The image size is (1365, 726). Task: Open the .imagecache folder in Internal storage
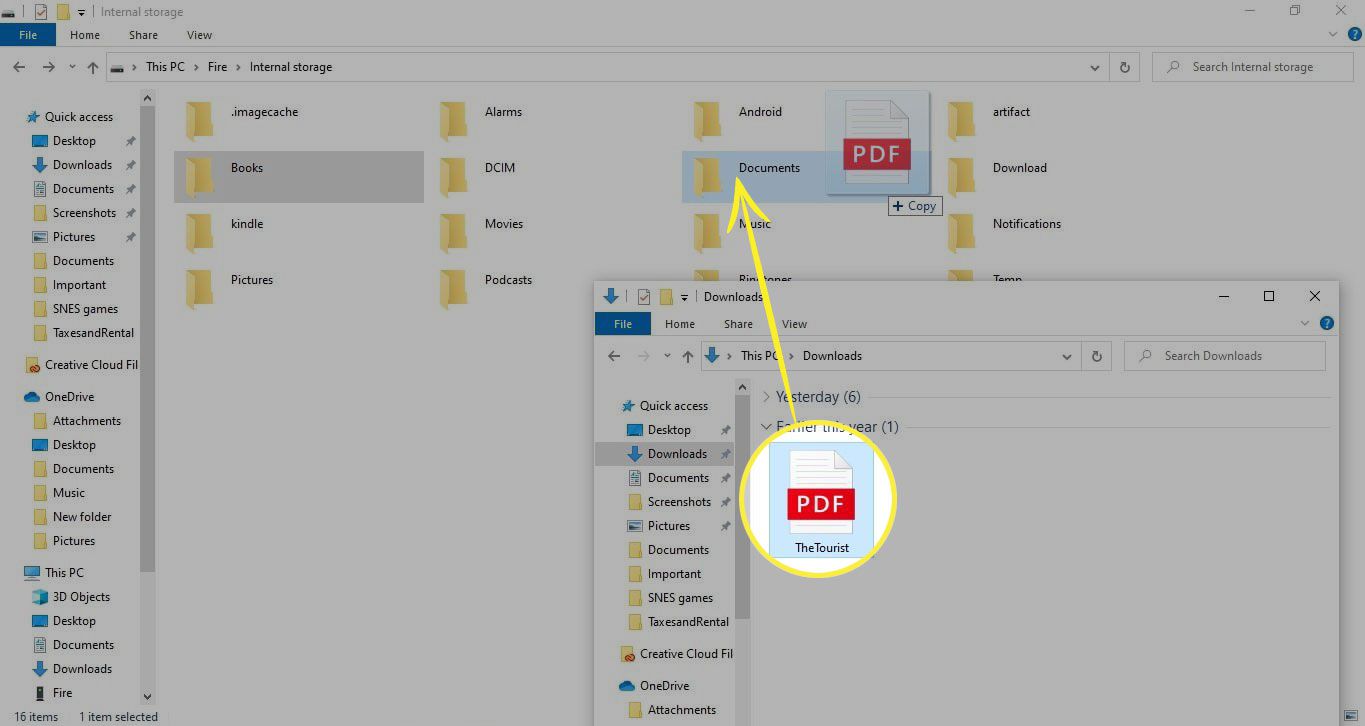pyautogui.click(x=242, y=121)
